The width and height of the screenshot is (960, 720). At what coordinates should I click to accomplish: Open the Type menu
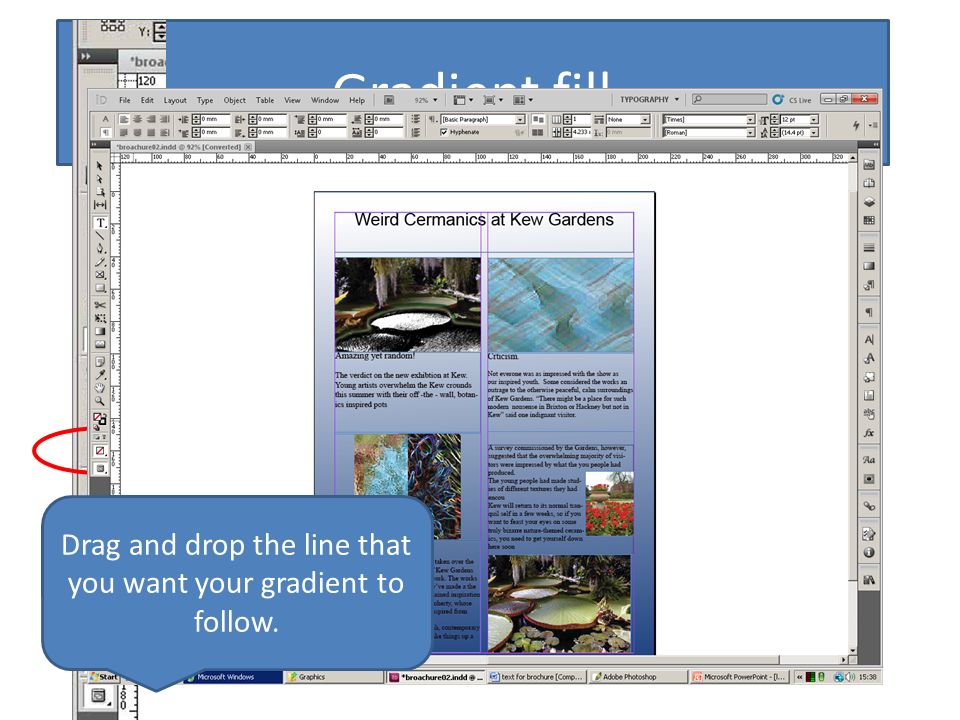point(205,100)
